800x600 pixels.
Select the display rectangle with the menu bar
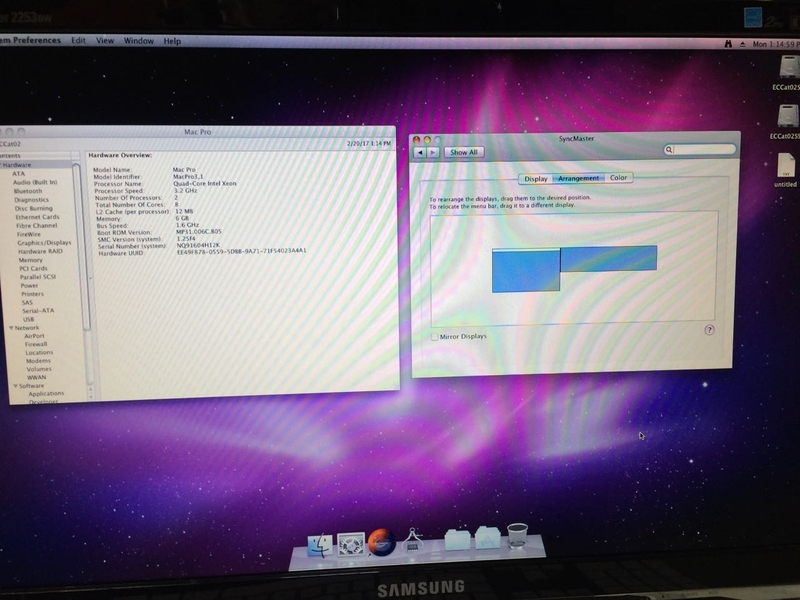526,270
